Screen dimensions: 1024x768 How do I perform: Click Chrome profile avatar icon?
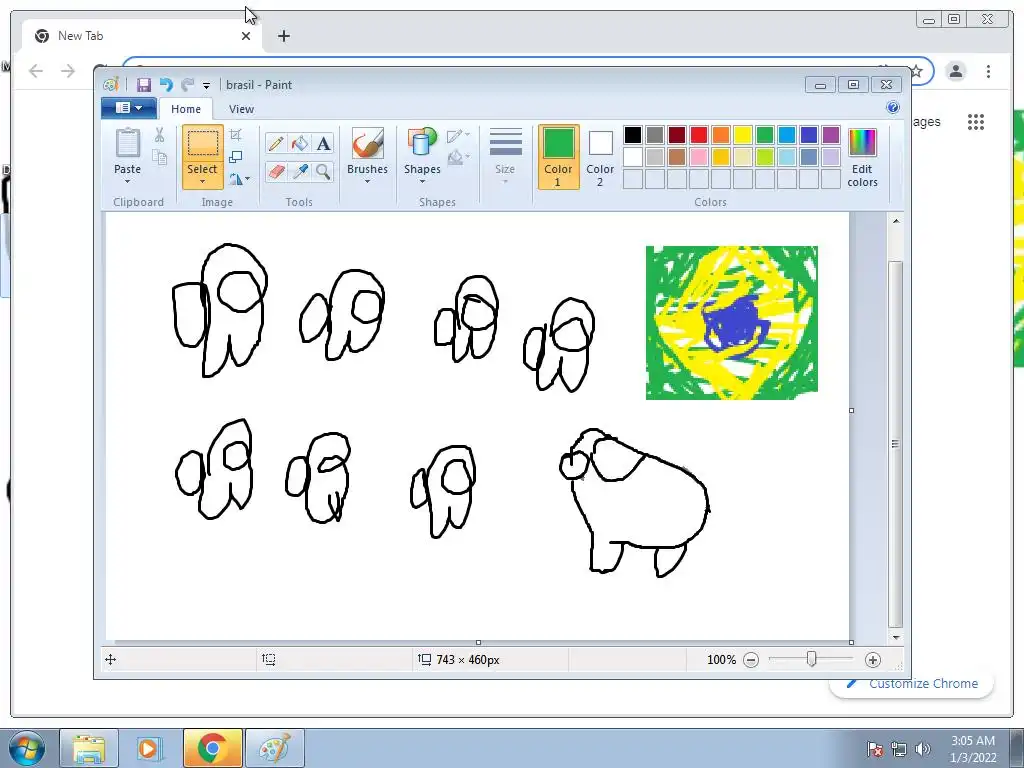[955, 71]
